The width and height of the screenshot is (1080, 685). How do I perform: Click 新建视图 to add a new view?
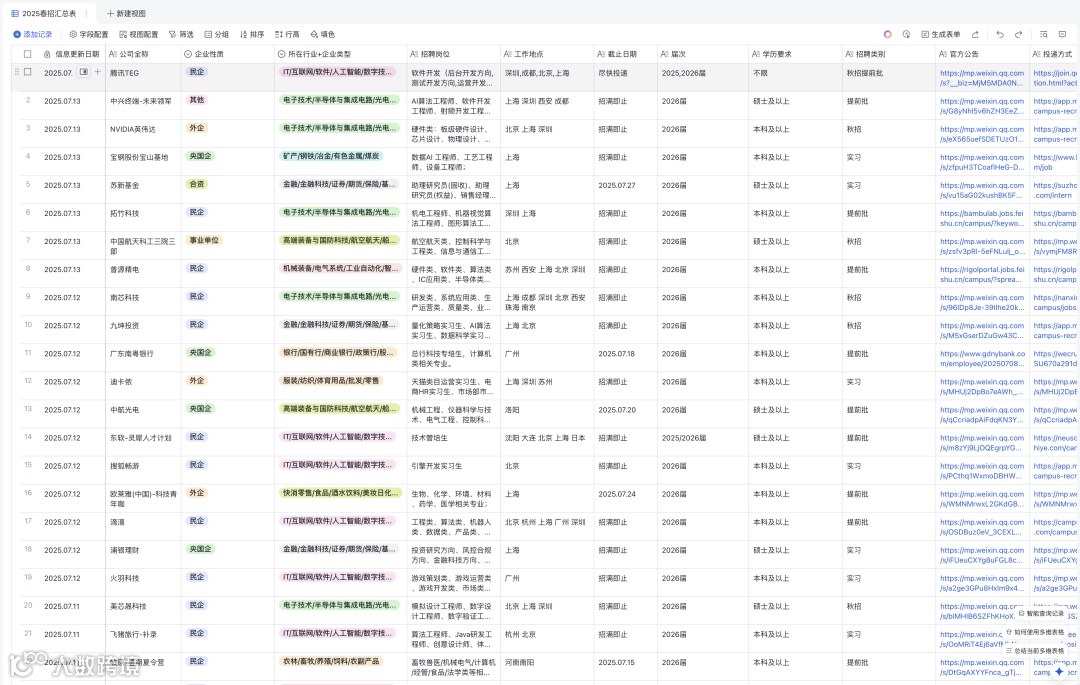click(x=126, y=13)
